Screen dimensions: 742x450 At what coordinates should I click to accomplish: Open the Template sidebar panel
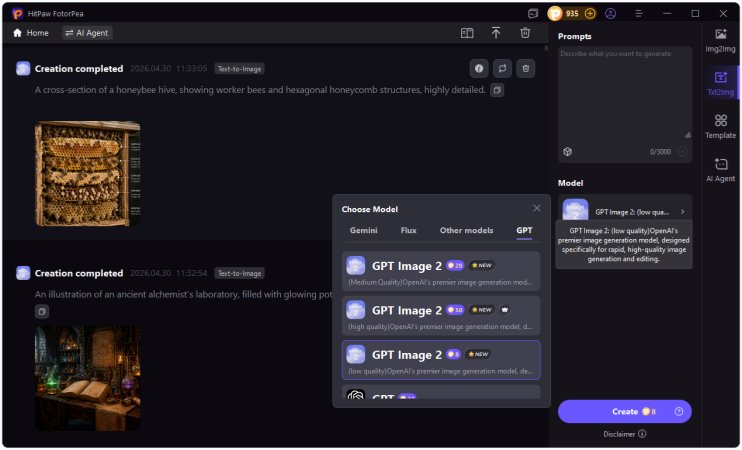tap(720, 126)
